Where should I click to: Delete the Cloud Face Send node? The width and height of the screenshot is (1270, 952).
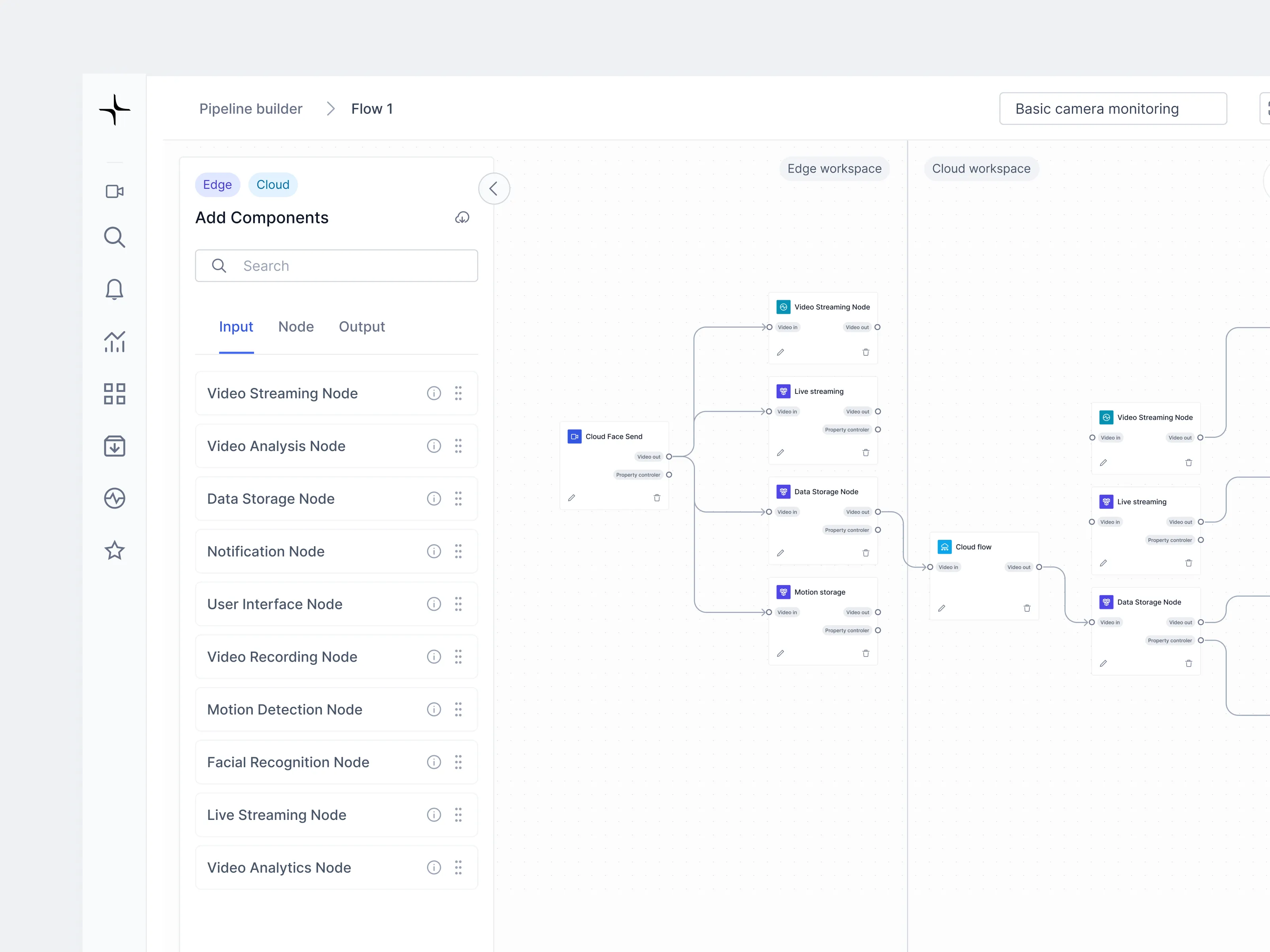(657, 497)
